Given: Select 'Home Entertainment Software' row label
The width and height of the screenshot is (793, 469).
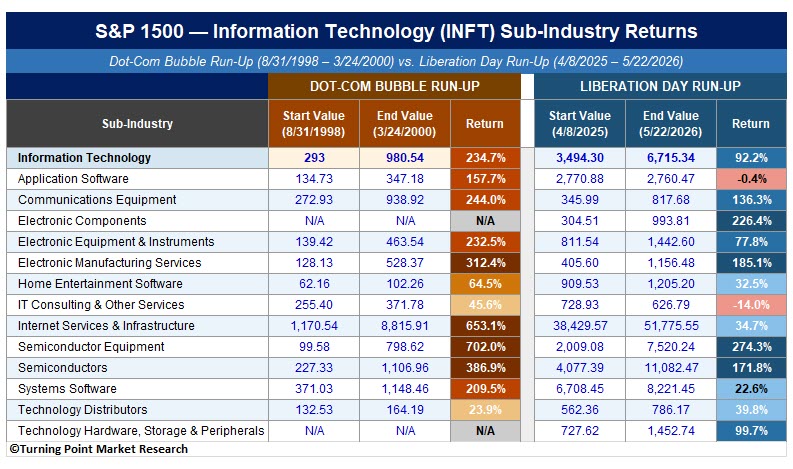Looking at the screenshot, I should click(100, 284).
